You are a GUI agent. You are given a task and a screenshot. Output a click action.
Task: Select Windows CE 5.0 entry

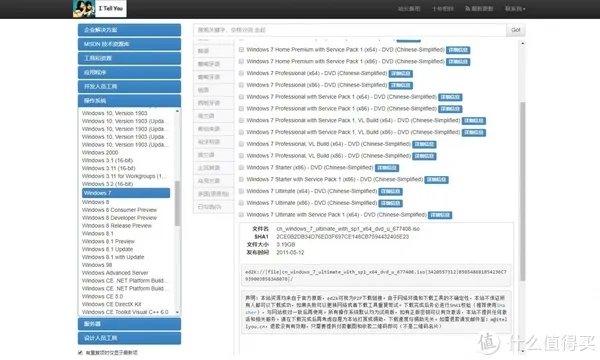pyautogui.click(x=103, y=296)
